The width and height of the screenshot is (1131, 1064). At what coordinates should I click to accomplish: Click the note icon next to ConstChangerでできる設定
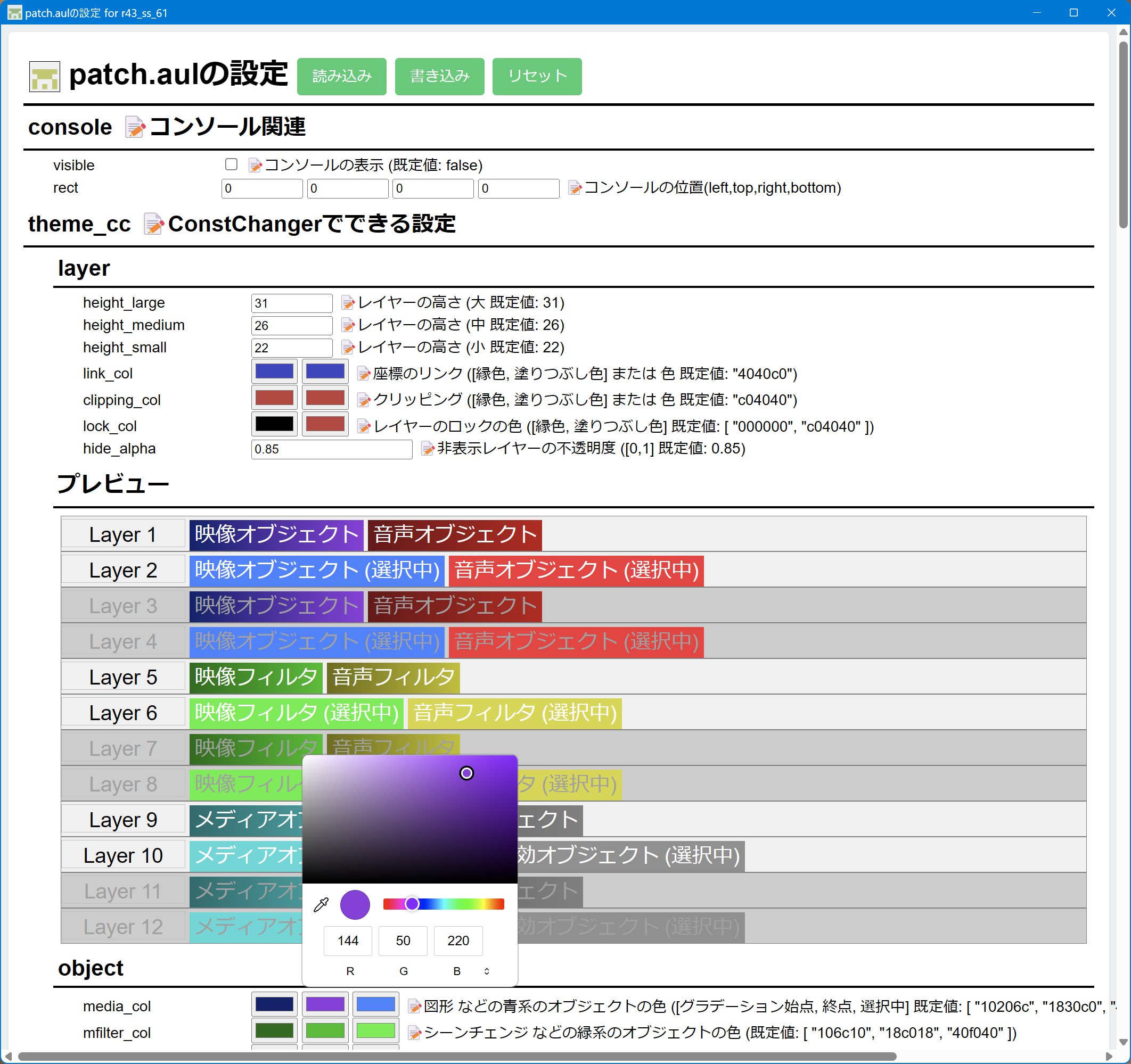point(153,224)
